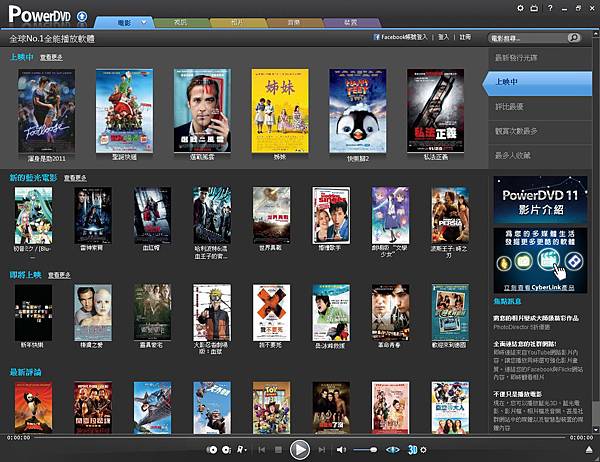Open the 世界異戰 Blu-ray poster

point(271,215)
